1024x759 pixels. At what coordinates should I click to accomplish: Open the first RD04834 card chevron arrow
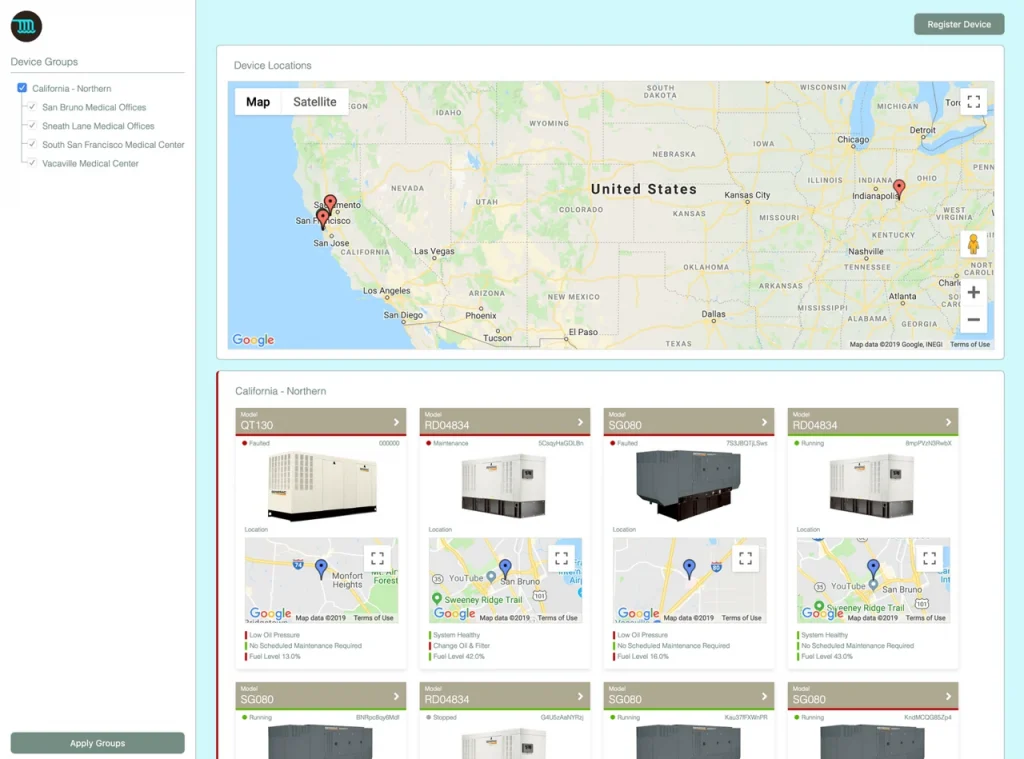pyautogui.click(x=580, y=422)
